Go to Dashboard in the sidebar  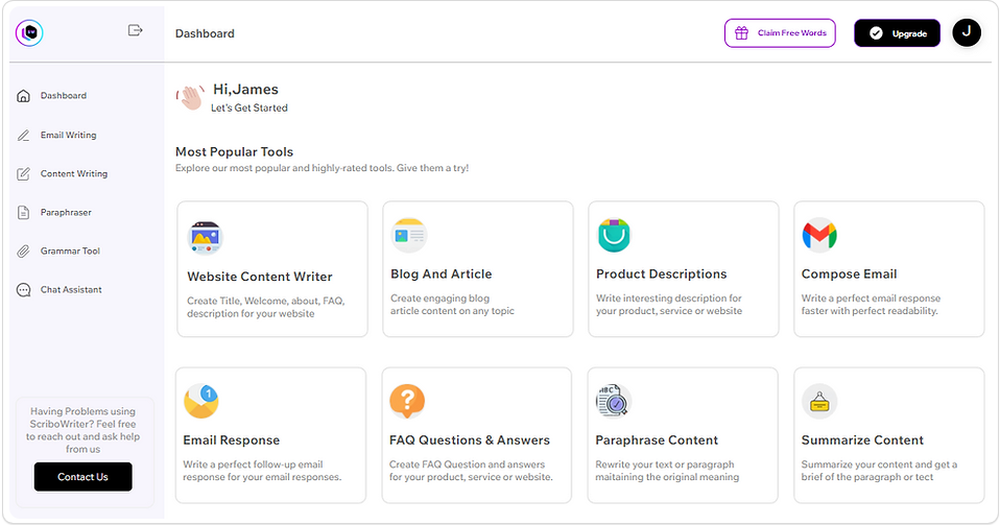pyautogui.click(x=63, y=96)
